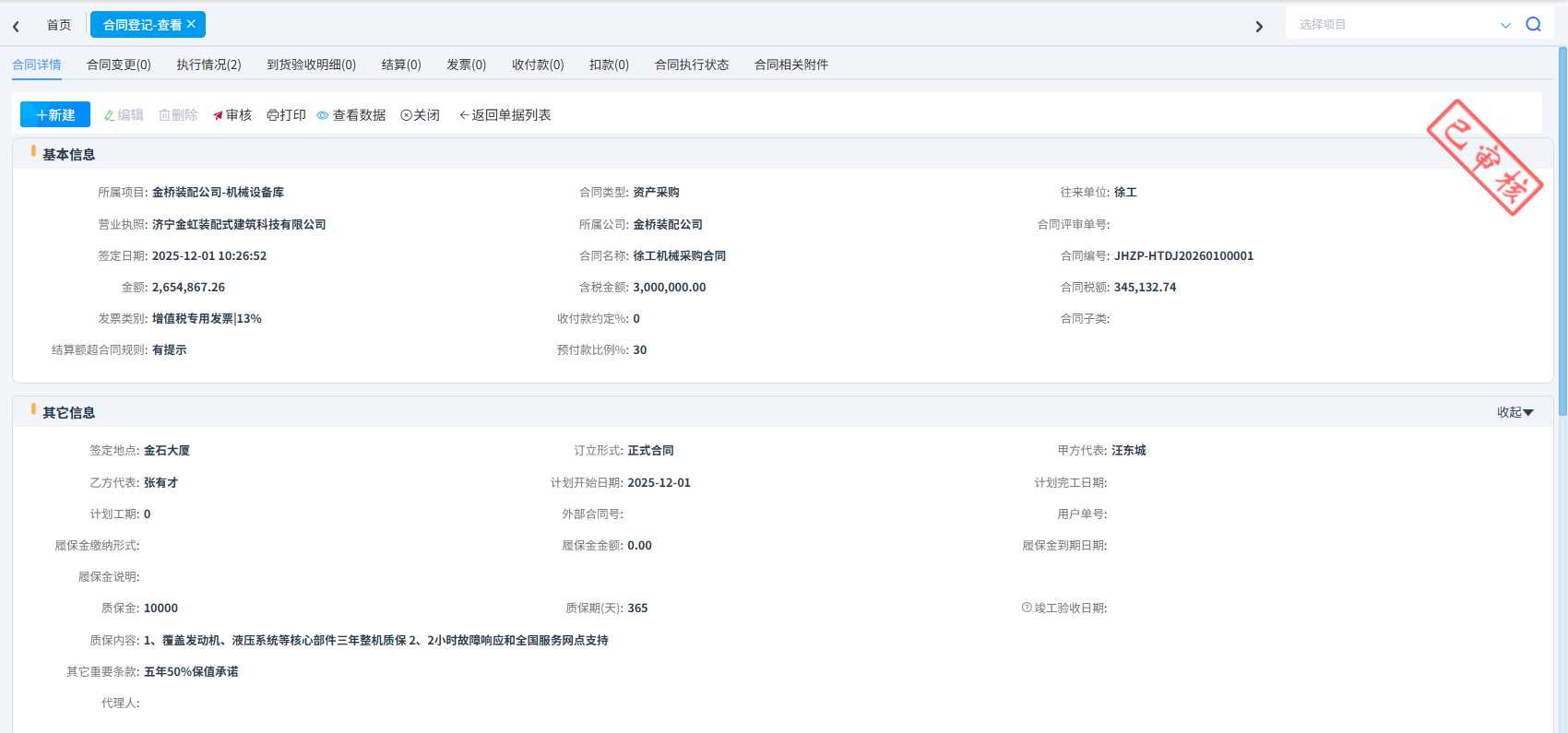Switch to the 合同变更(0) tab
Screen dimensions: 1568x733
coord(119,65)
